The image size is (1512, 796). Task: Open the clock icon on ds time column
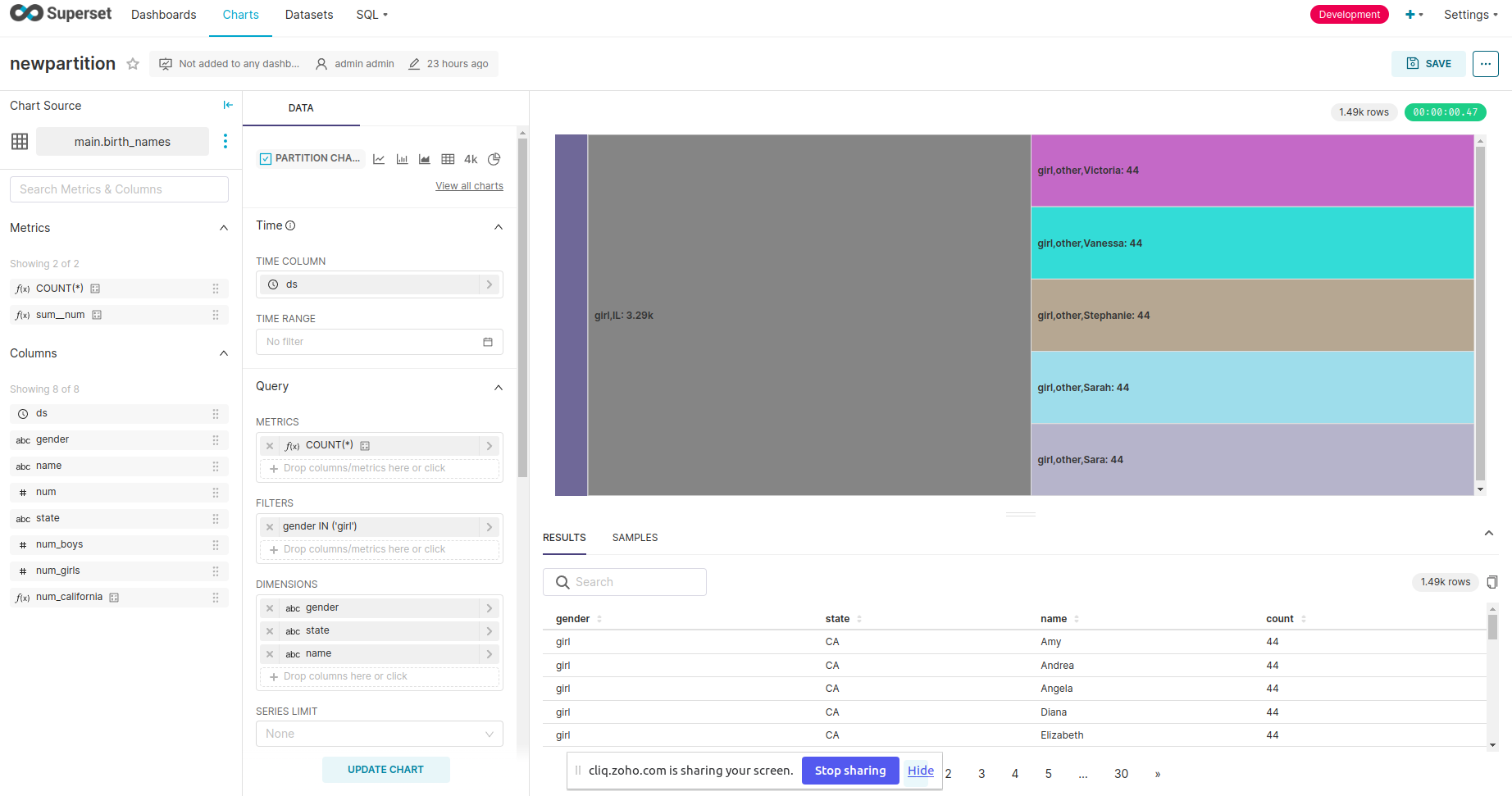click(272, 284)
